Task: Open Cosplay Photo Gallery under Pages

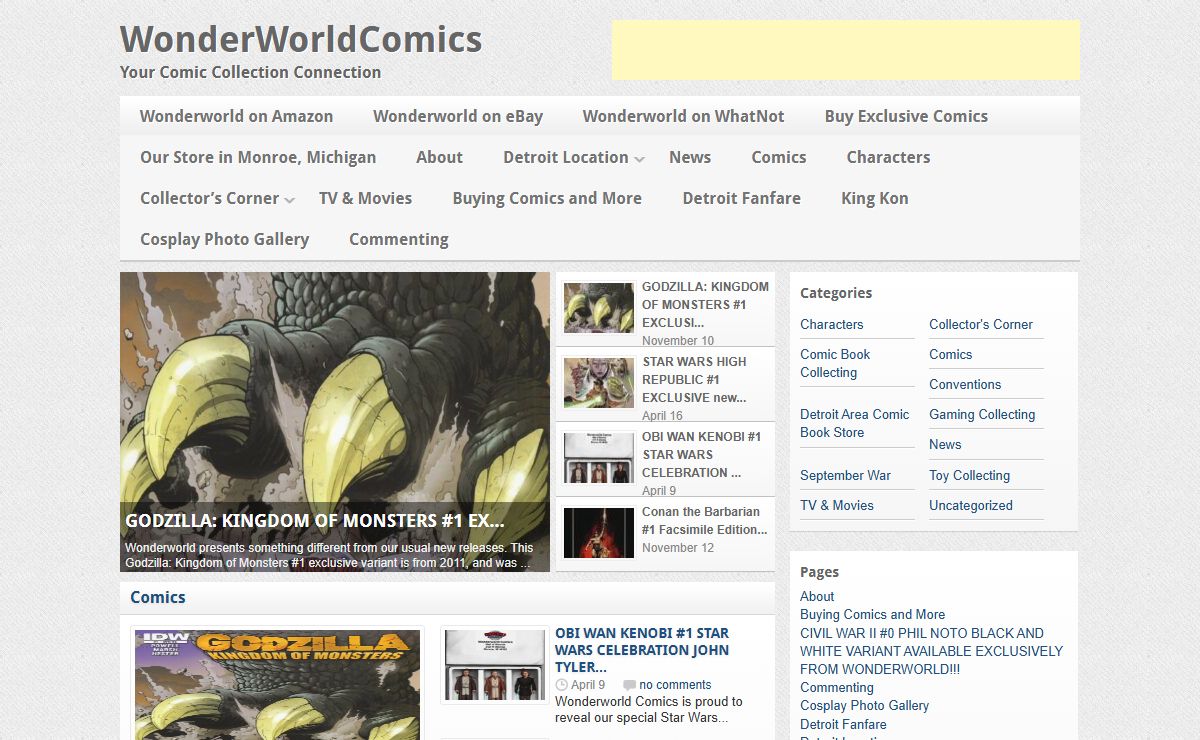Action: coord(864,705)
